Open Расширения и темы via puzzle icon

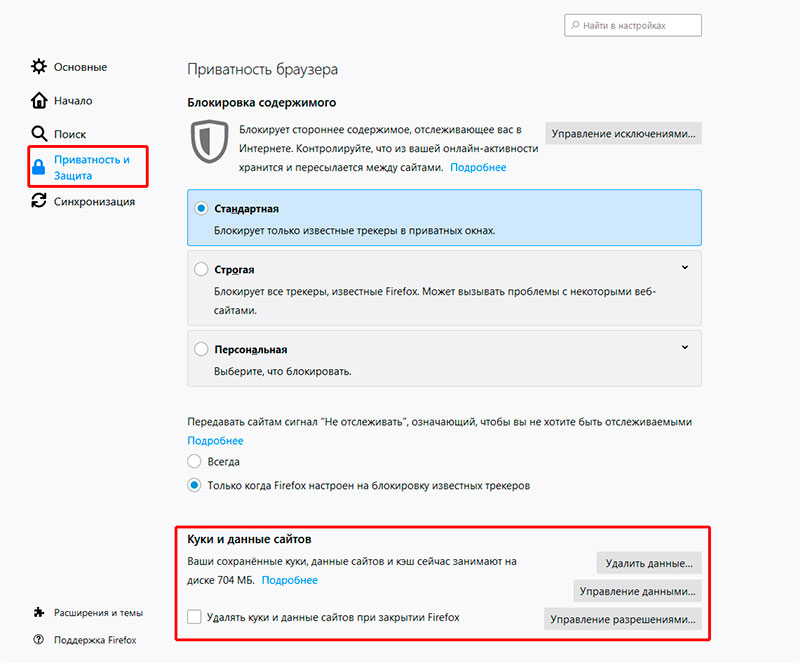(x=37, y=612)
